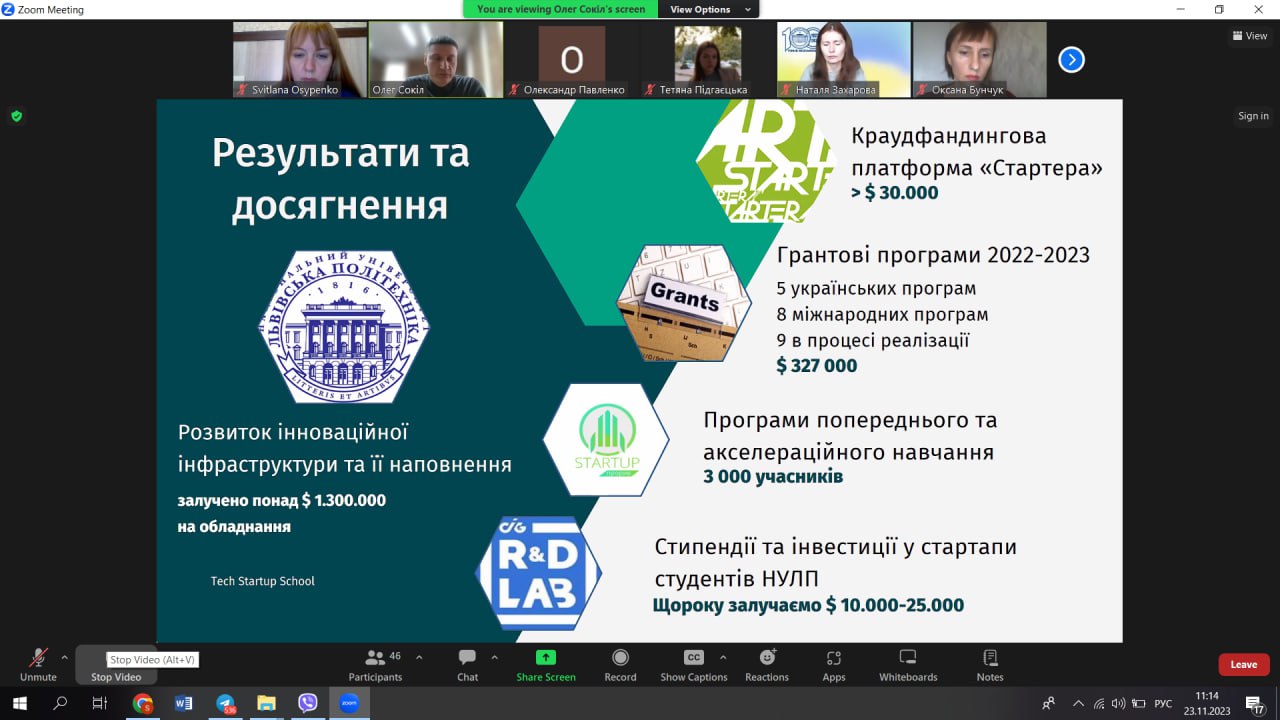Expand audio options arrow beside Unmute
Image resolution: width=1280 pixels, height=720 pixels.
(x=65, y=657)
